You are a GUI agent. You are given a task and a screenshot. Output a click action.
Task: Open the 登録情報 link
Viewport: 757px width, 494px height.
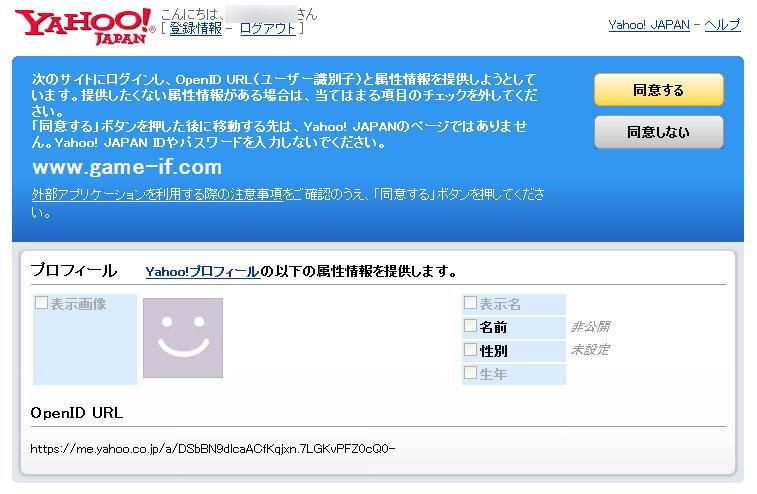pyautogui.click(x=196, y=28)
